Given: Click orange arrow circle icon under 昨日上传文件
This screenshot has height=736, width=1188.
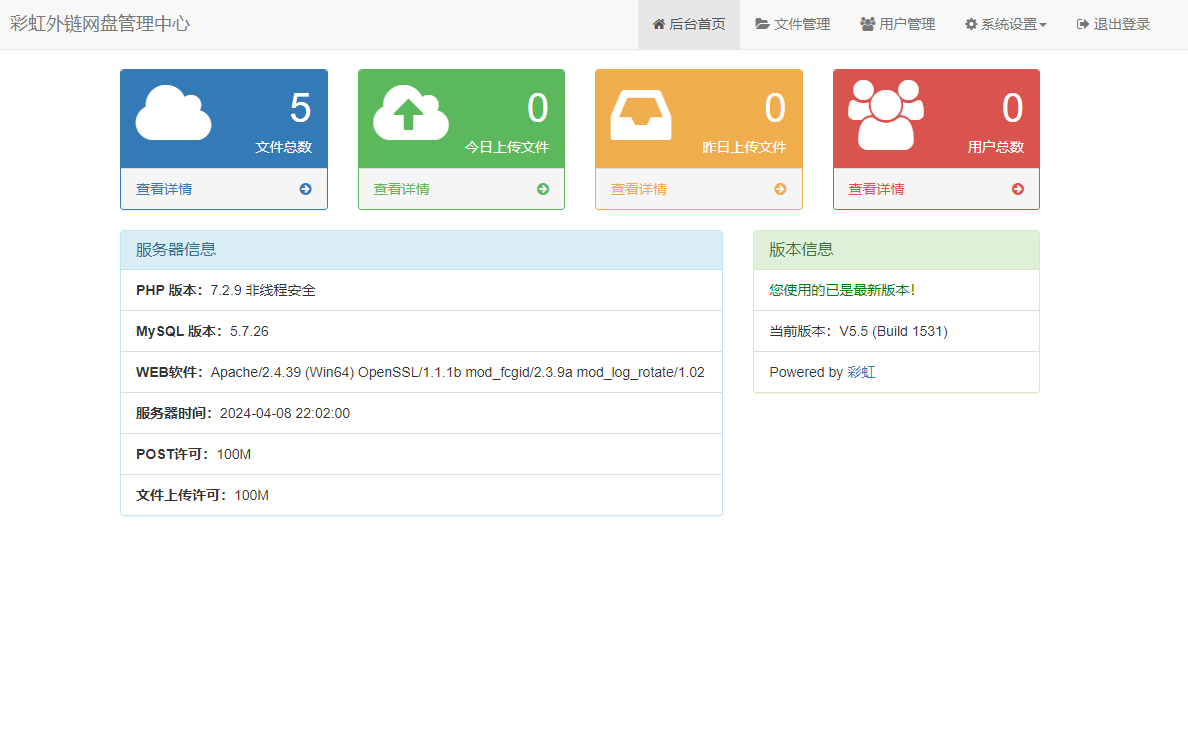Looking at the screenshot, I should (780, 189).
